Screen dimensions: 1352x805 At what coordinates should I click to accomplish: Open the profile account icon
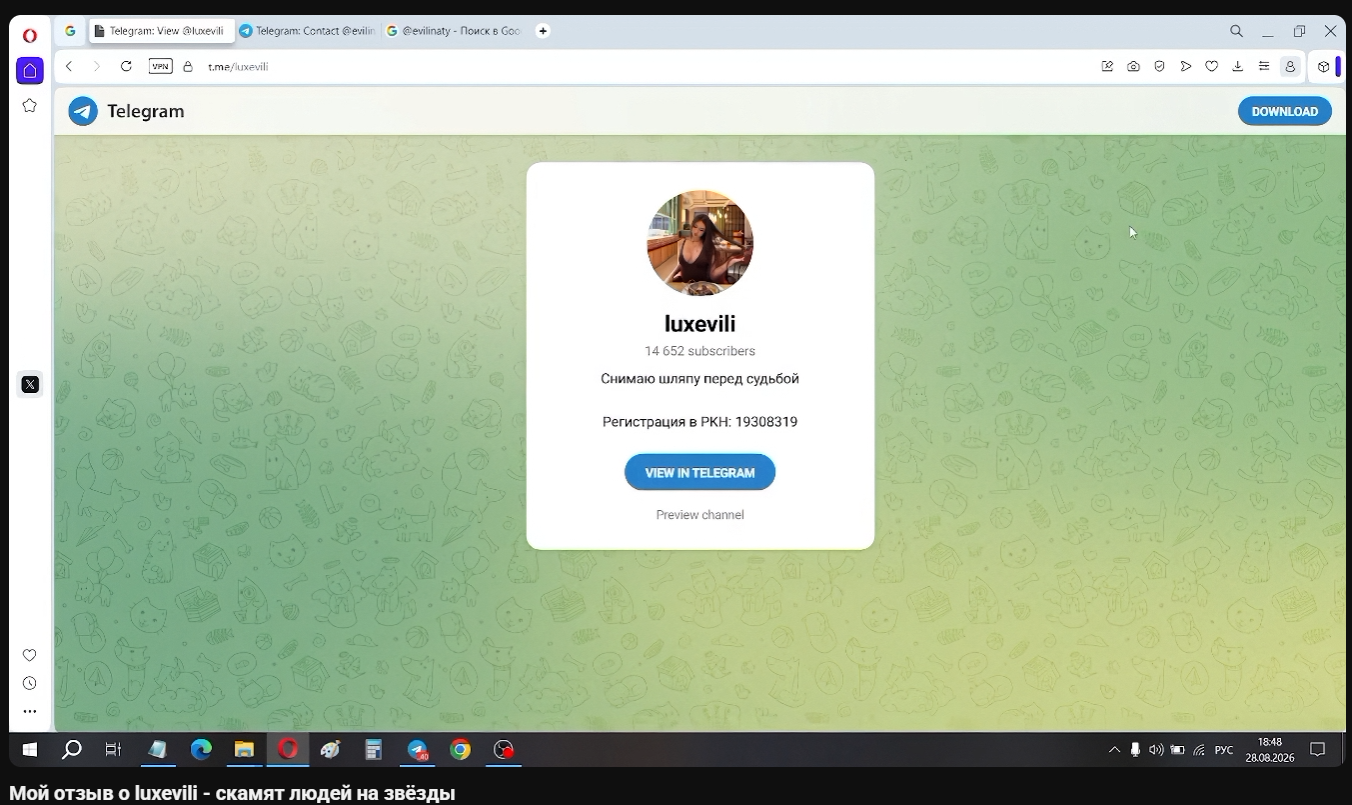pyautogui.click(x=1290, y=67)
